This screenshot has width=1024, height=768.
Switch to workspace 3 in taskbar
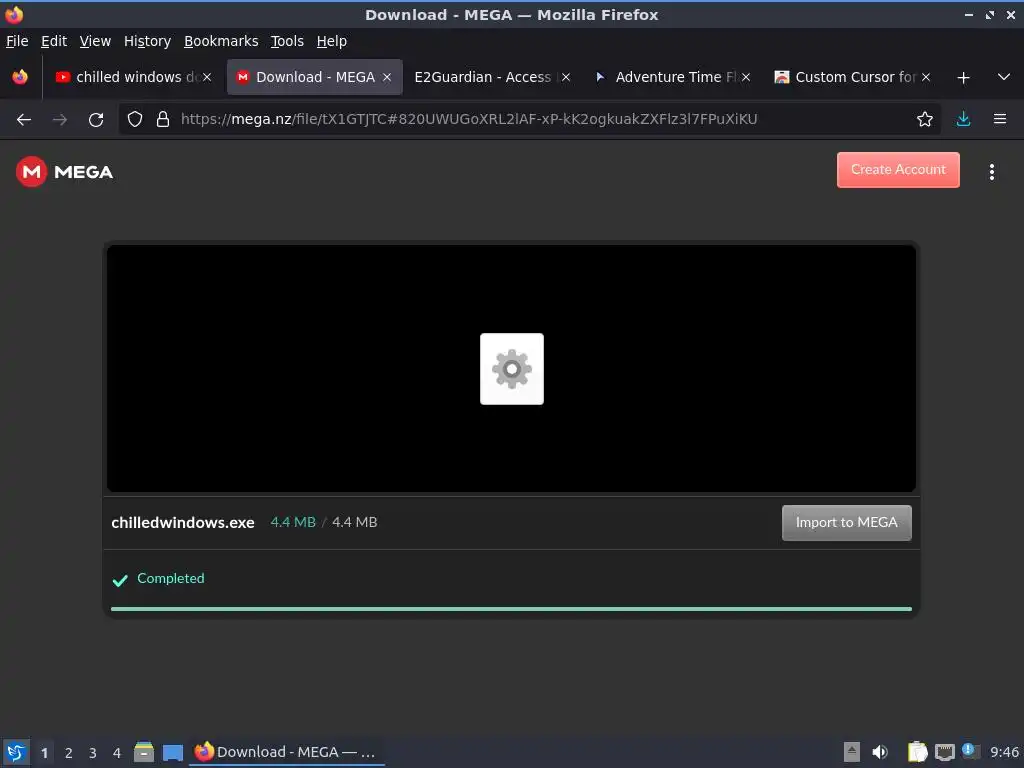93,753
